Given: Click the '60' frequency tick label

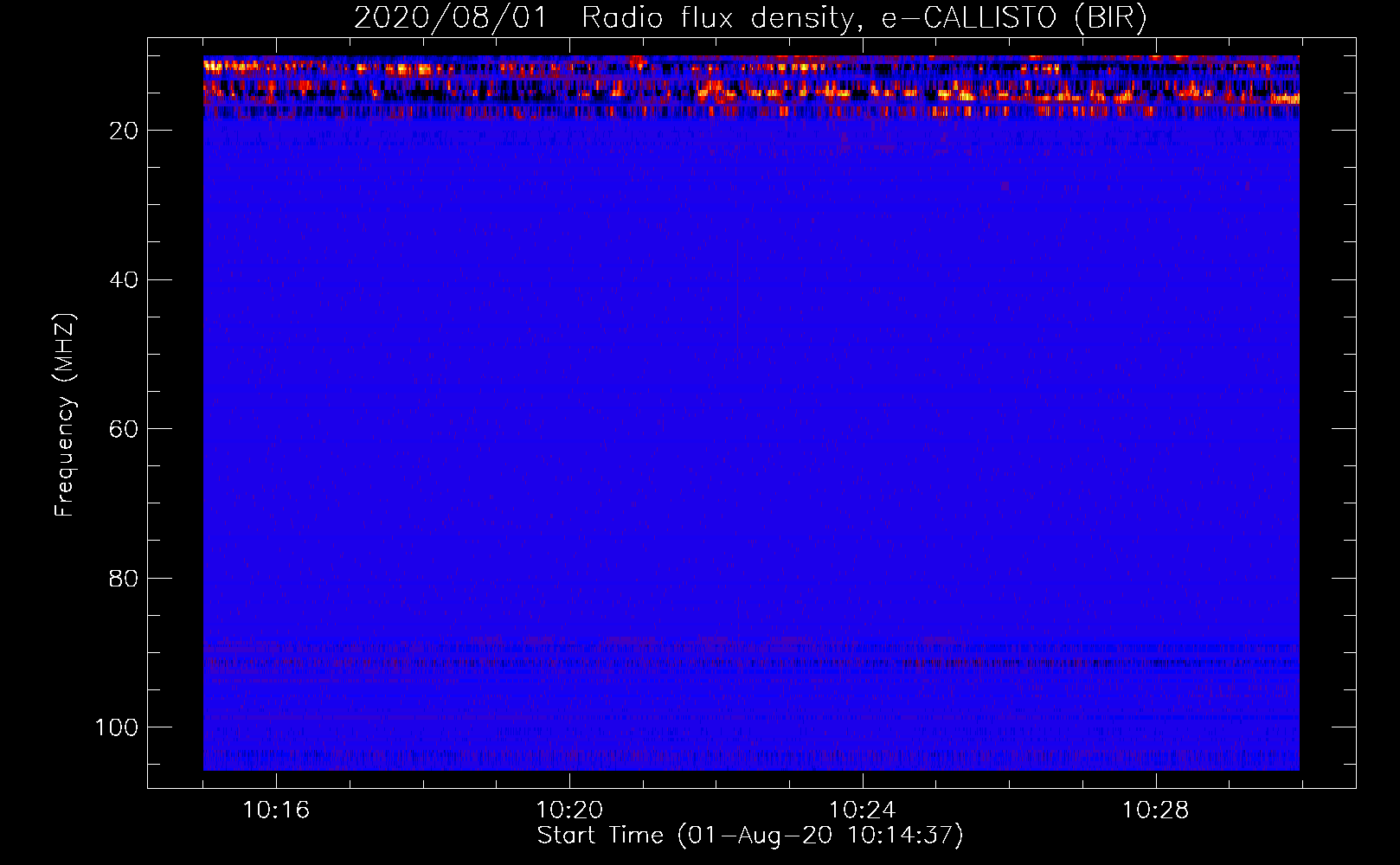Looking at the screenshot, I should pyautogui.click(x=124, y=429).
